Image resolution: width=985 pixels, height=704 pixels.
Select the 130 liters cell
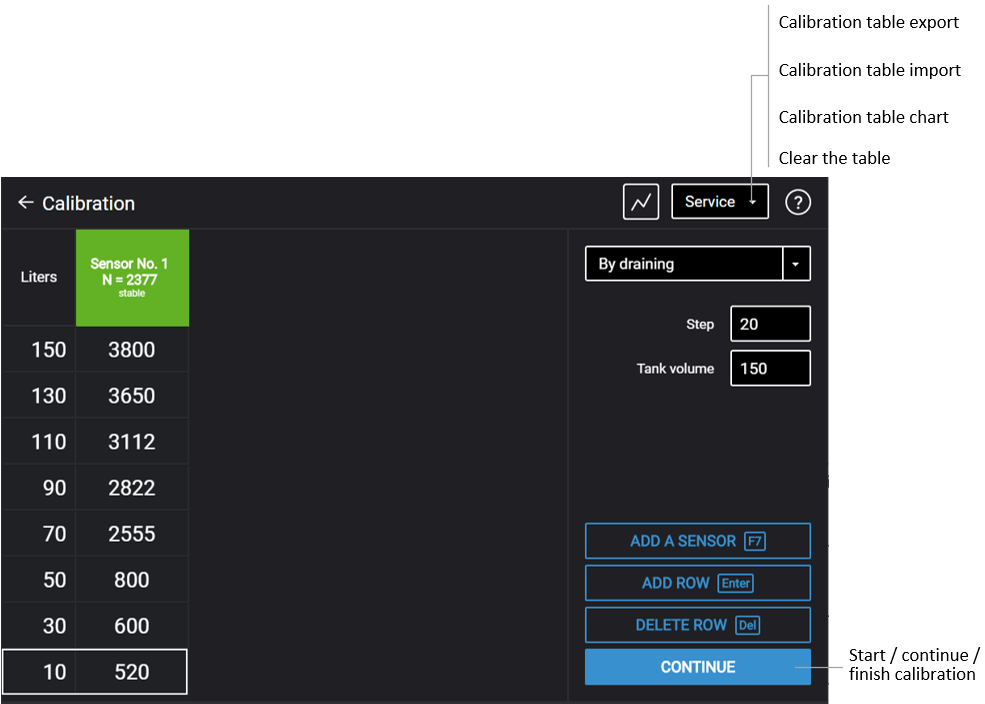coord(39,396)
